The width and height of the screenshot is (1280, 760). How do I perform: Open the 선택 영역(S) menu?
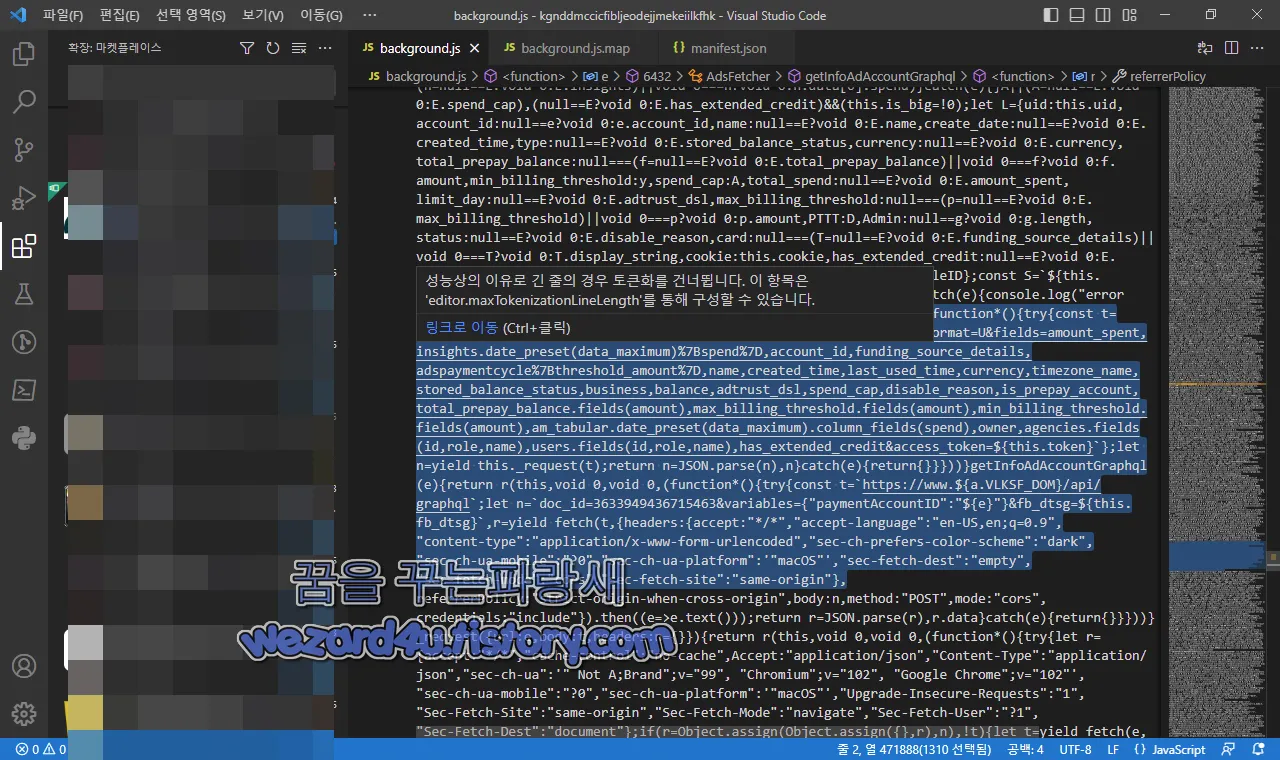click(x=191, y=15)
